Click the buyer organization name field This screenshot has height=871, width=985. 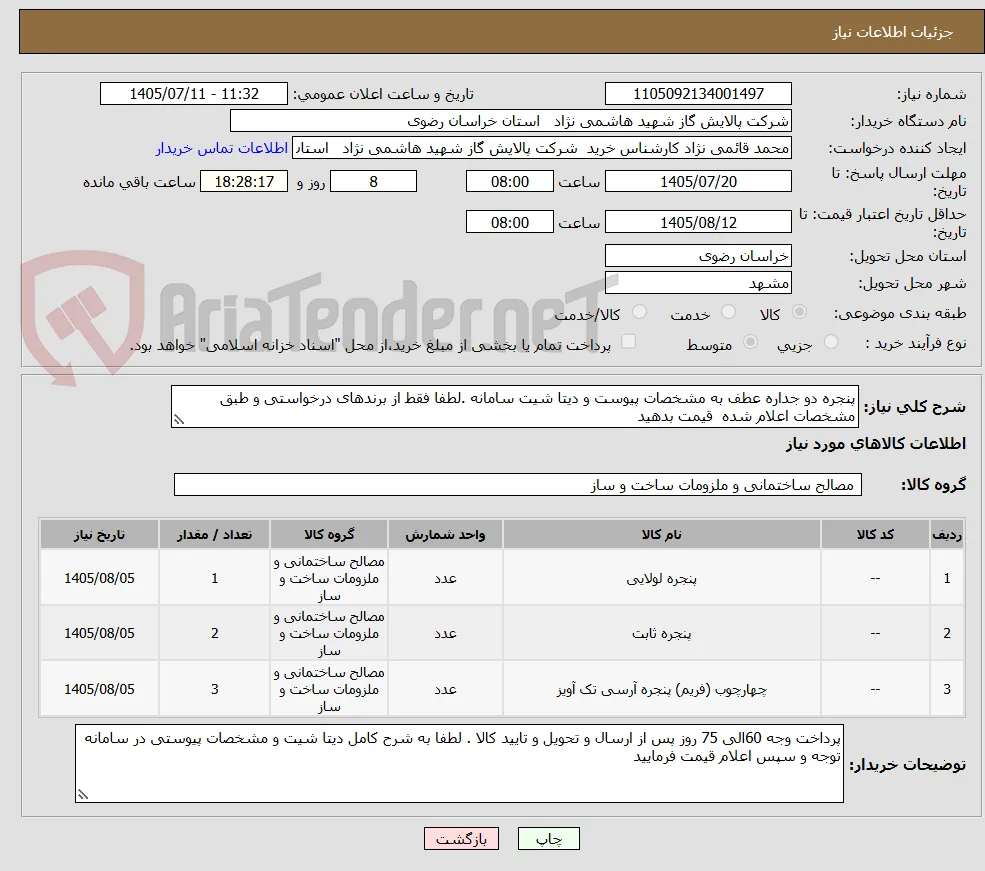(x=511, y=121)
